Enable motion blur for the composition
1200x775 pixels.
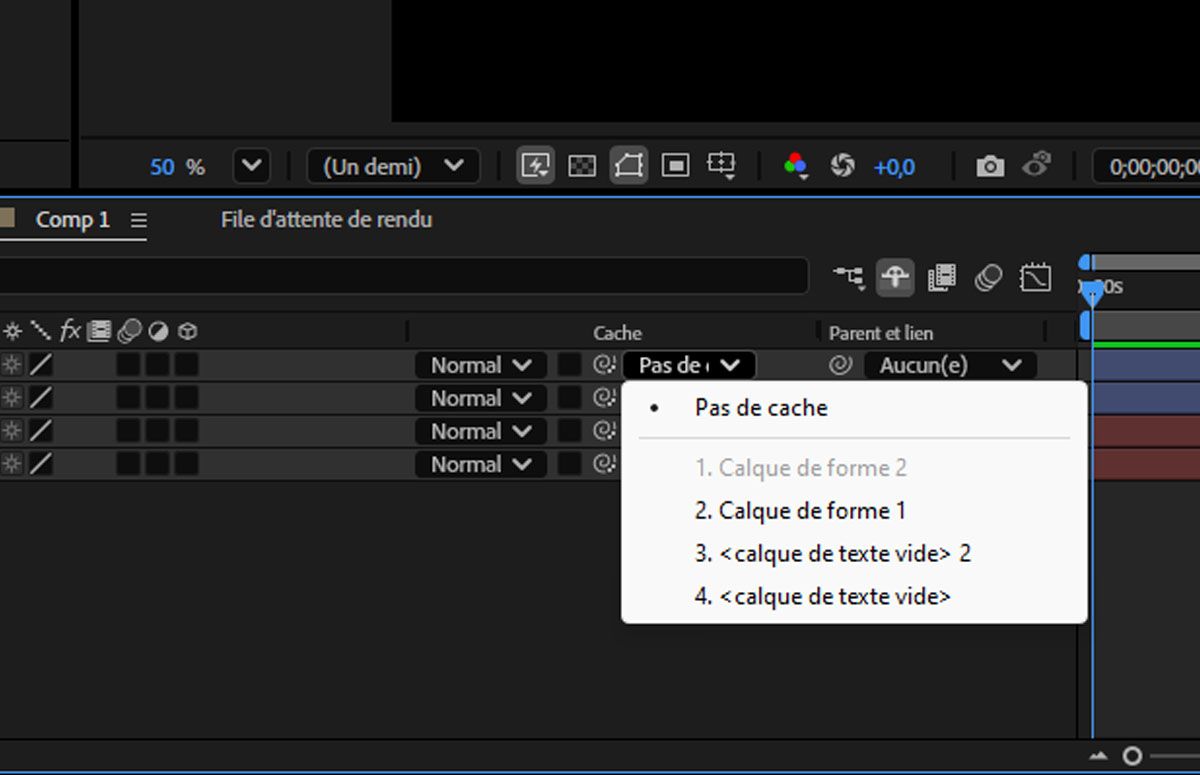(x=988, y=277)
